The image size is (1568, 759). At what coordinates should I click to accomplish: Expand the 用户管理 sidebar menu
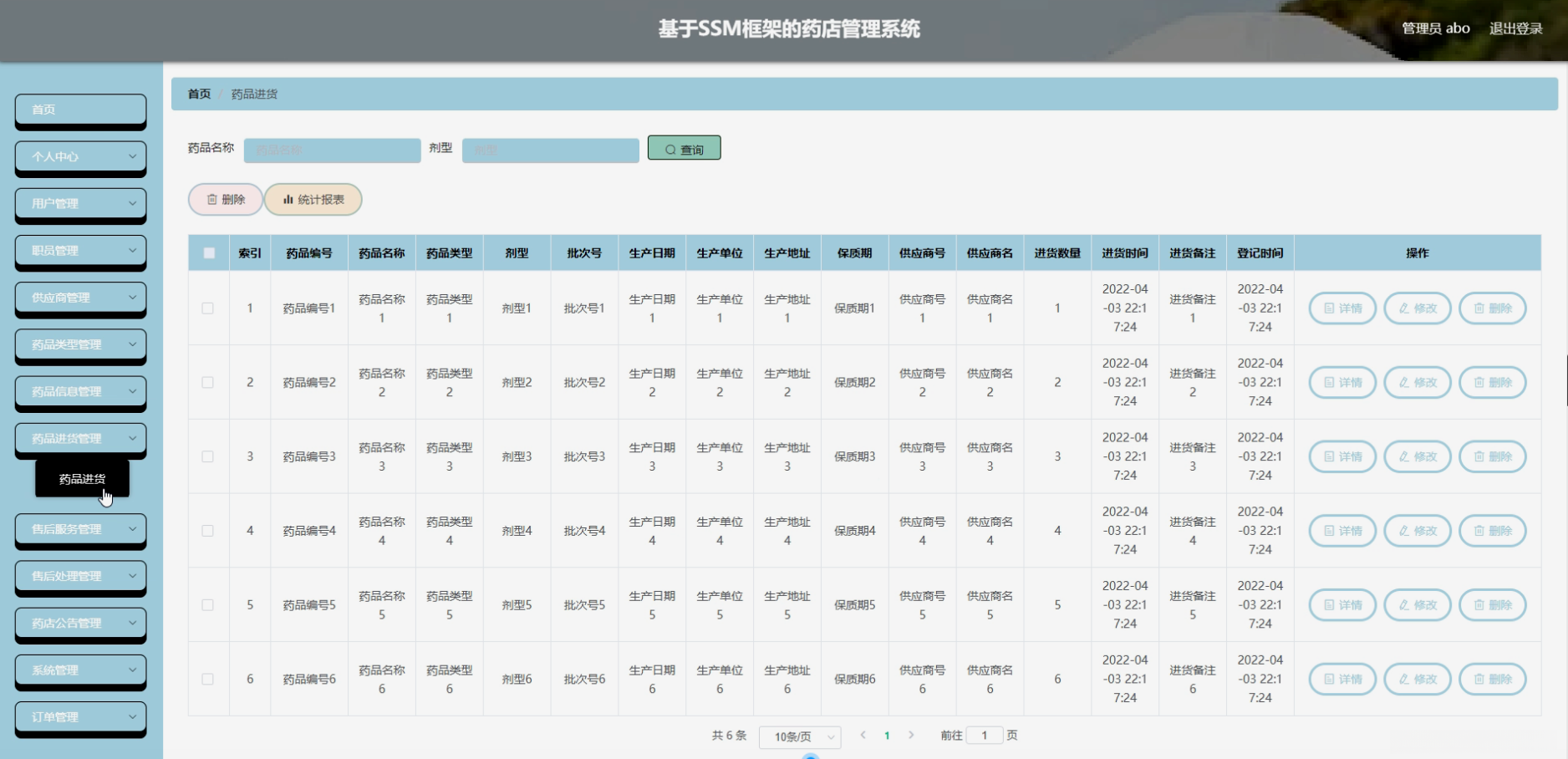tap(80, 204)
